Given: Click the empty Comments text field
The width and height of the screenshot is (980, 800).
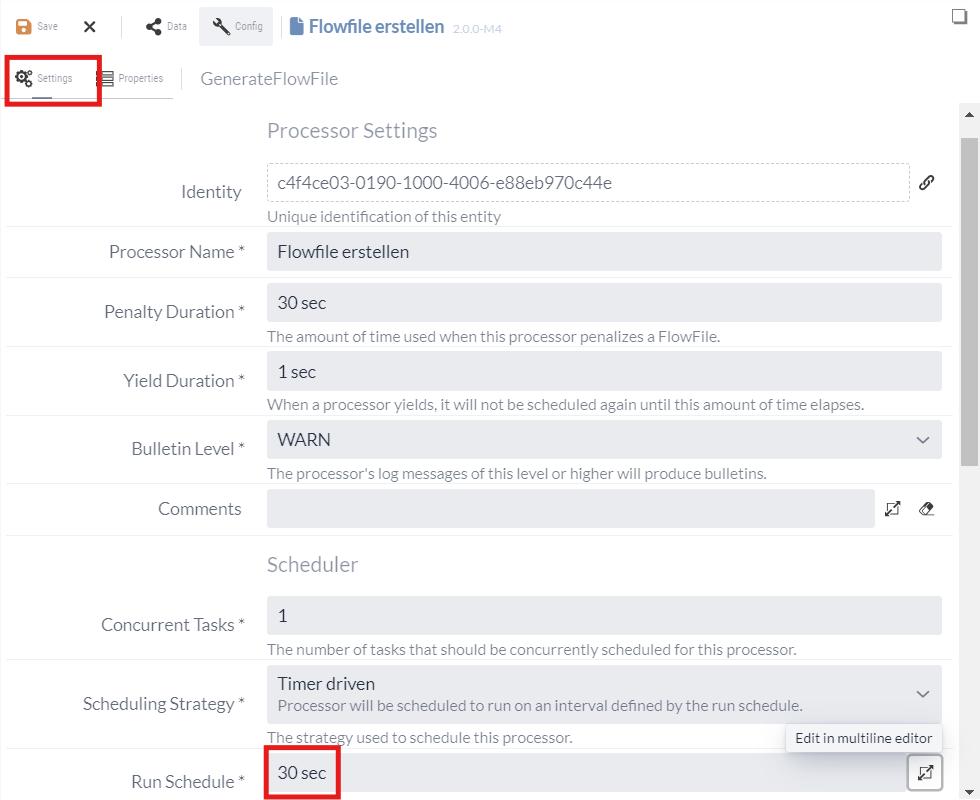Looking at the screenshot, I should point(570,509).
